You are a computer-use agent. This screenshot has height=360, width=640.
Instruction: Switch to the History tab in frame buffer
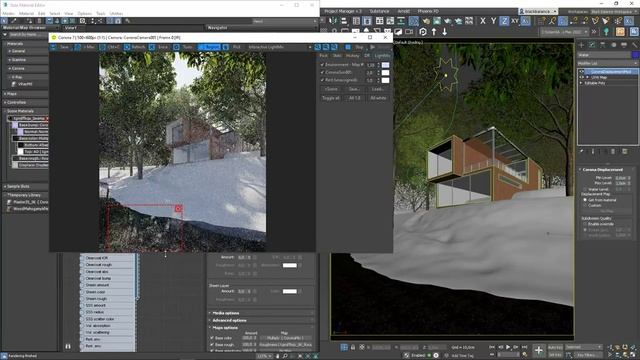(352, 56)
